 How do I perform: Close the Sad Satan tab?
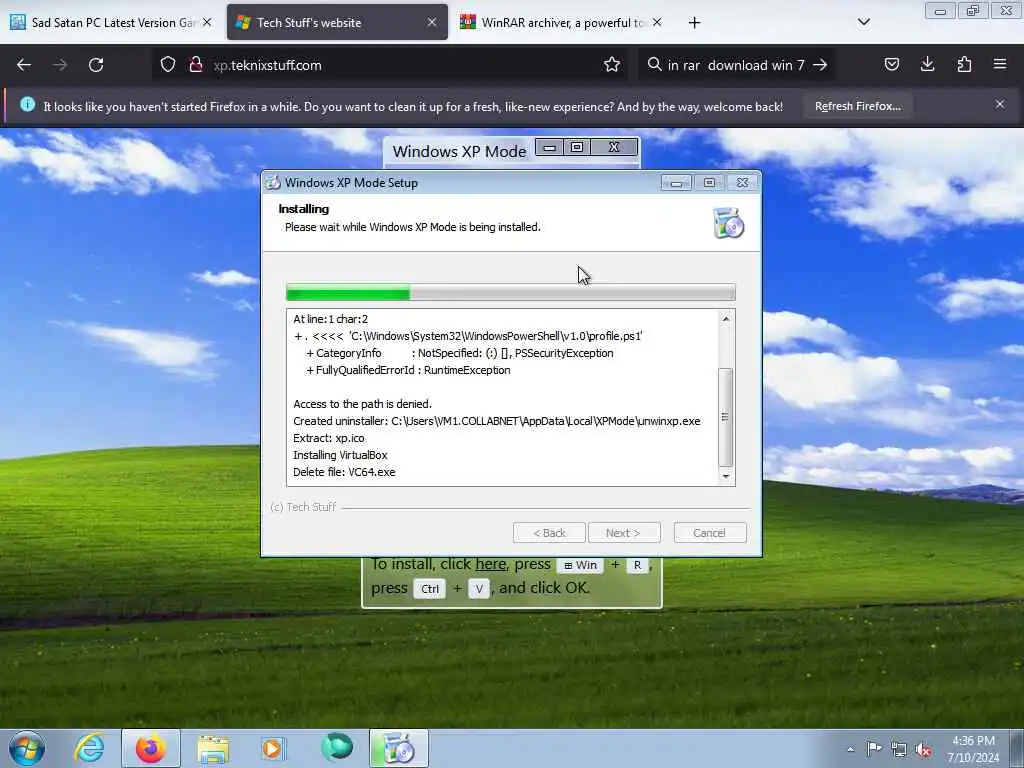[x=207, y=22]
